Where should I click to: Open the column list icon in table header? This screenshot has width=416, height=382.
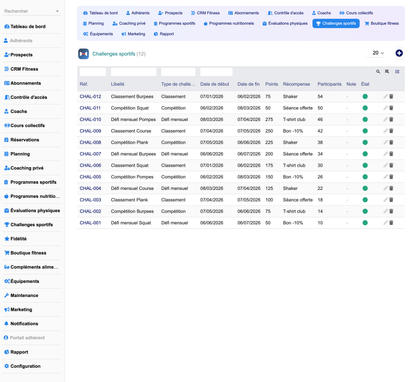(397, 72)
